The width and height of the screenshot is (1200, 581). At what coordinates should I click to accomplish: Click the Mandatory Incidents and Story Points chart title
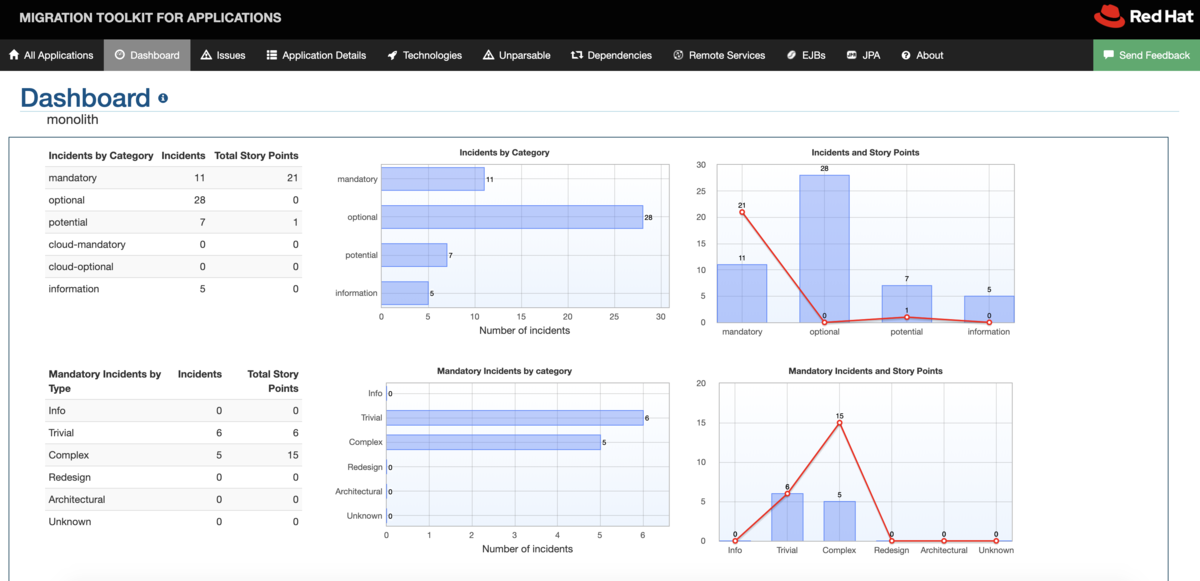click(x=865, y=371)
